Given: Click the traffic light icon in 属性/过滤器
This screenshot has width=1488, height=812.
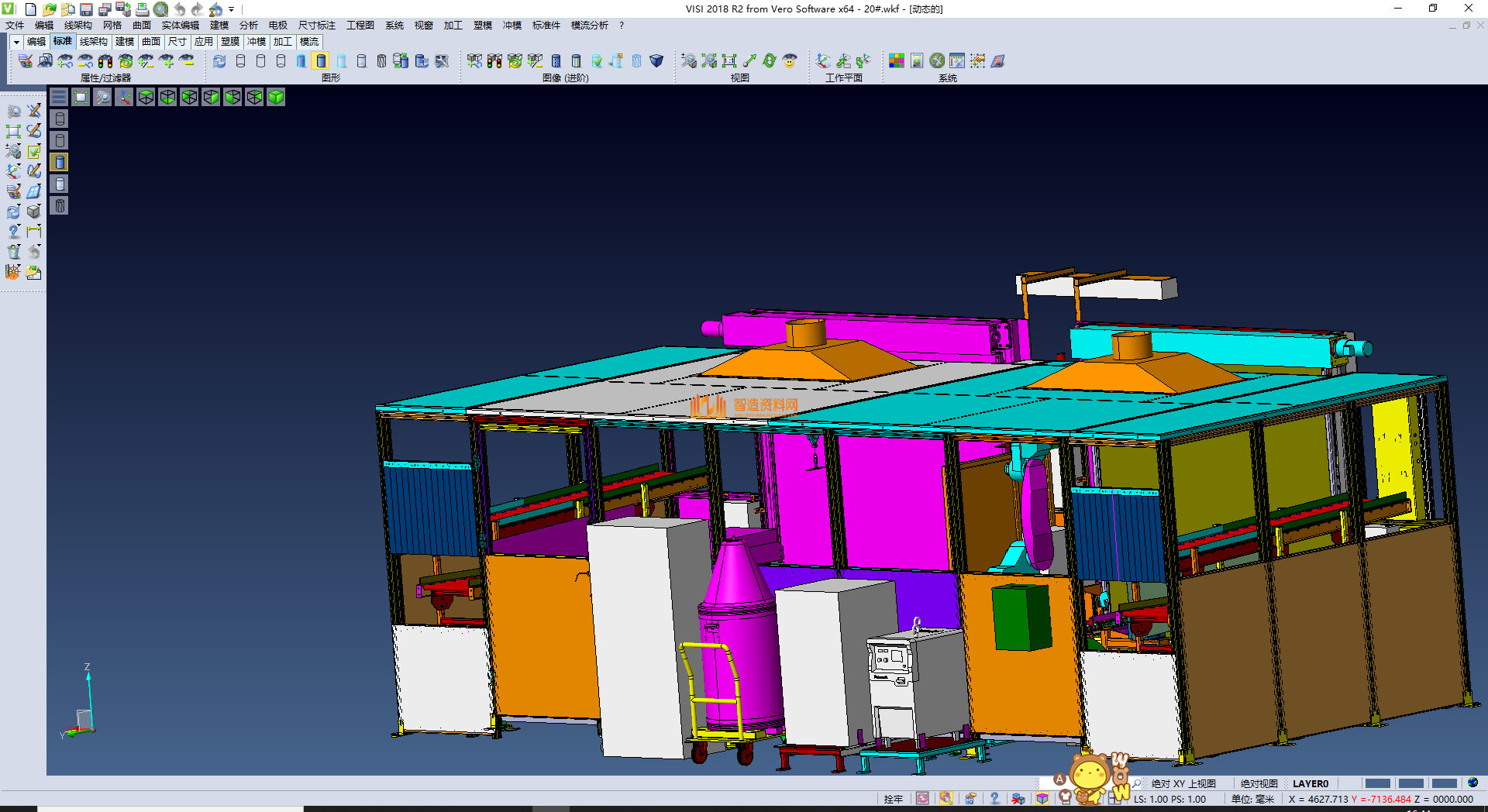Looking at the screenshot, I should pos(105,61).
